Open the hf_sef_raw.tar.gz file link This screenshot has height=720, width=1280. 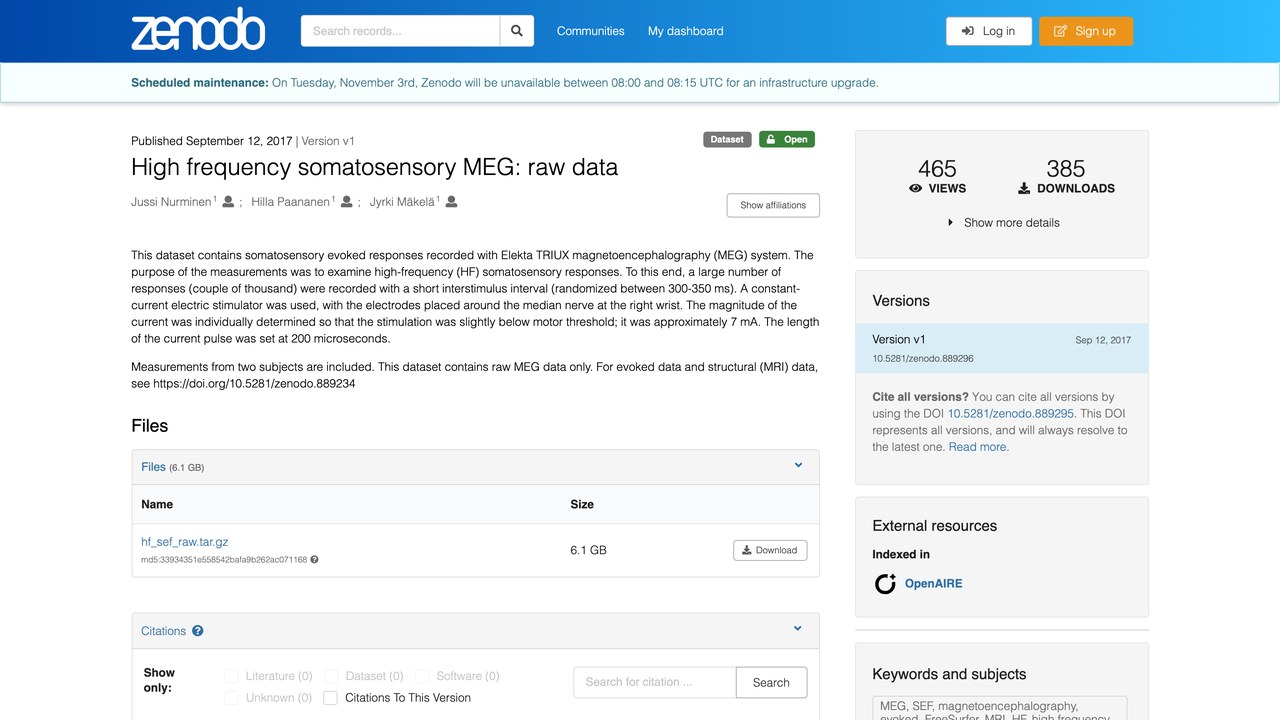pos(185,542)
